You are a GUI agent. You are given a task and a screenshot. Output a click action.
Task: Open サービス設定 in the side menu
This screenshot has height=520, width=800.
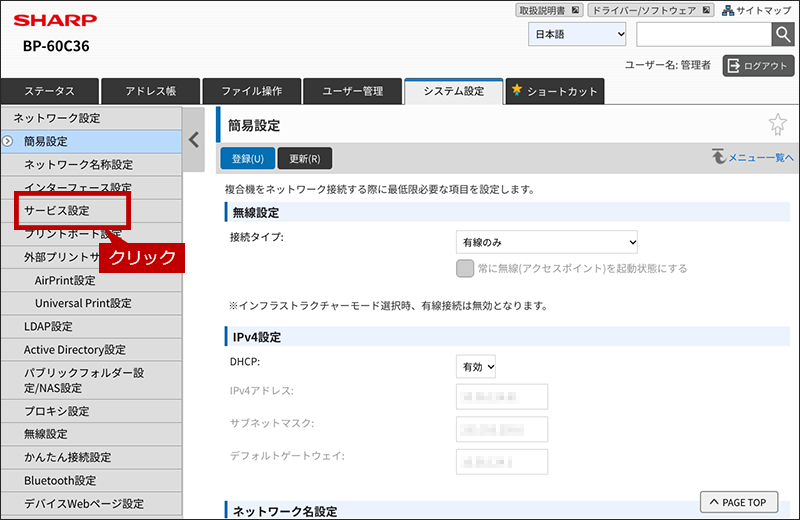pos(91,211)
